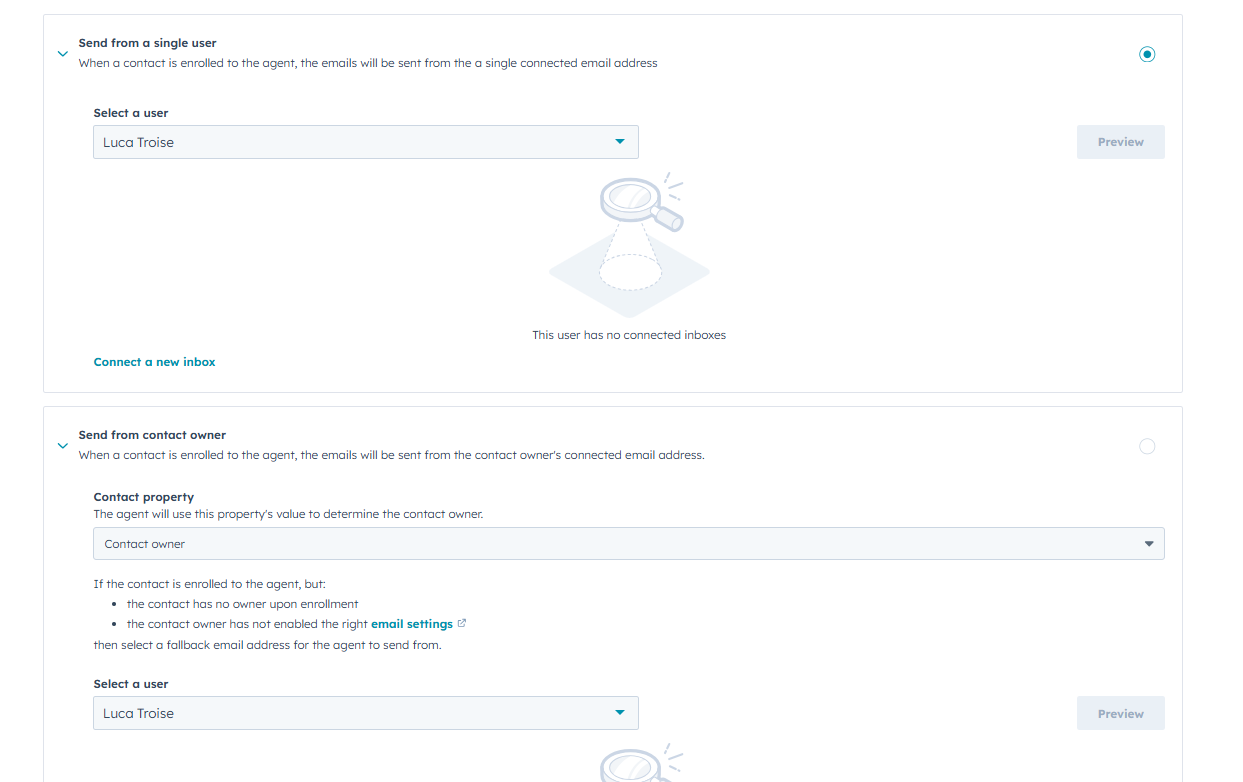Open the fallback user dropdown under Select a user

pos(365,712)
